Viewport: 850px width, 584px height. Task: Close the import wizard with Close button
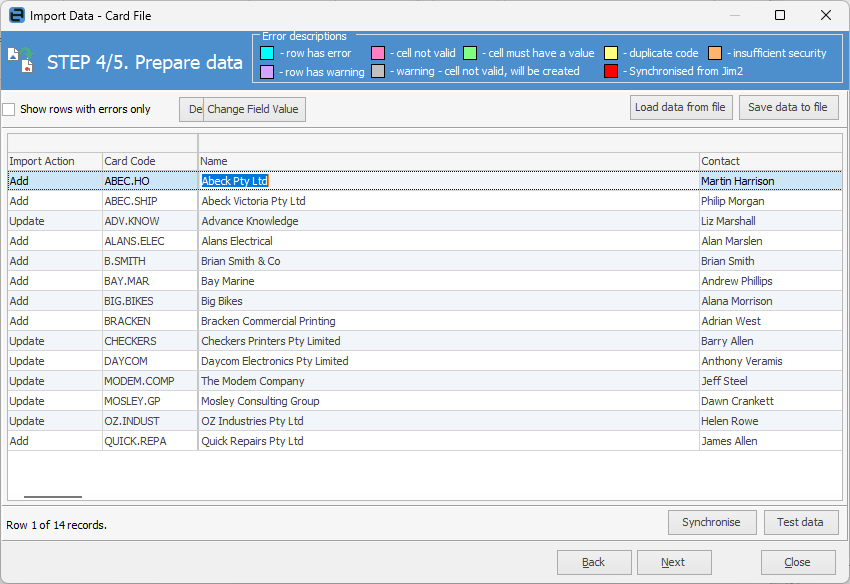coord(798,562)
